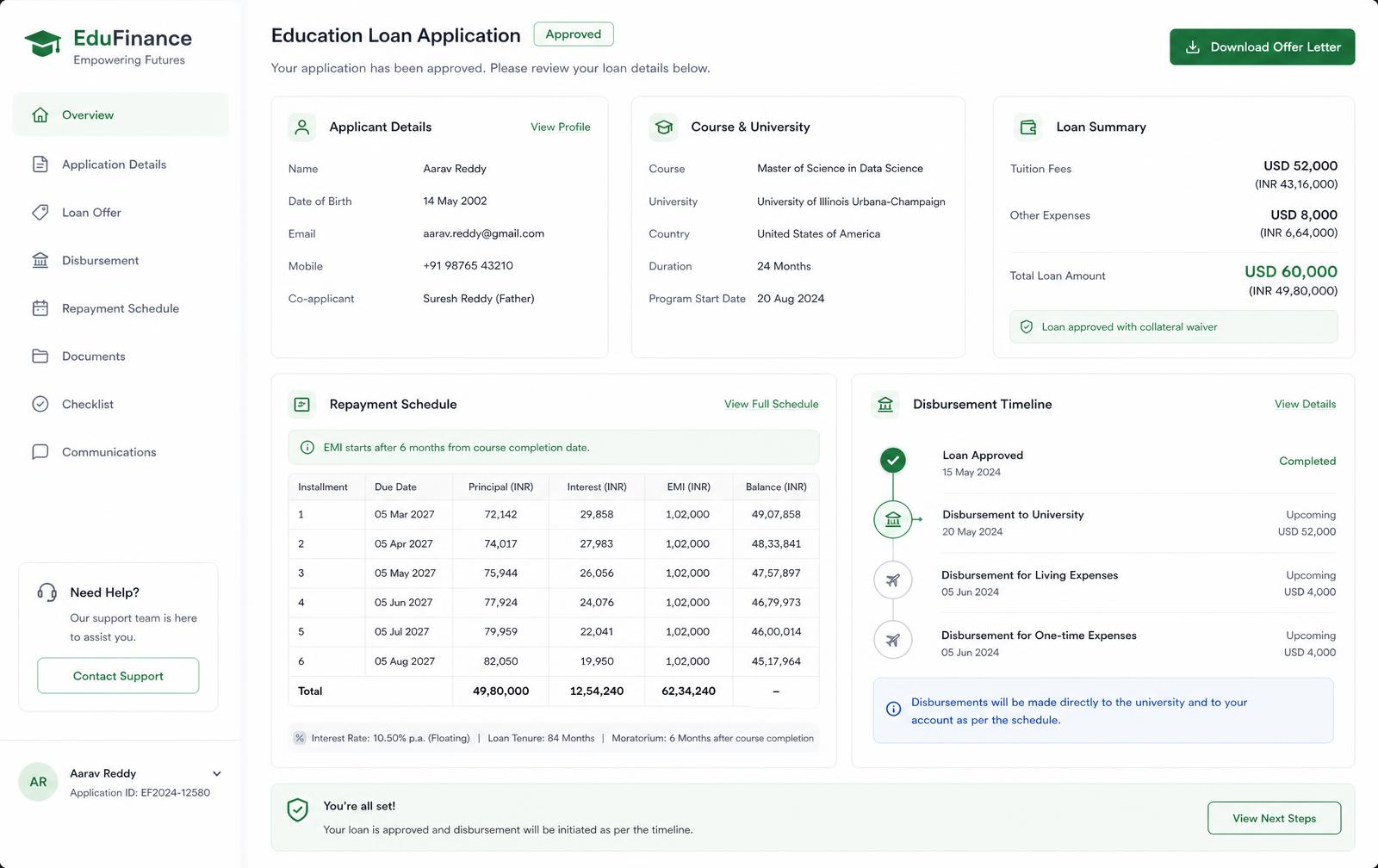Click the EMI notice info icon
Image resolution: width=1378 pixels, height=868 pixels.
pyautogui.click(x=307, y=448)
